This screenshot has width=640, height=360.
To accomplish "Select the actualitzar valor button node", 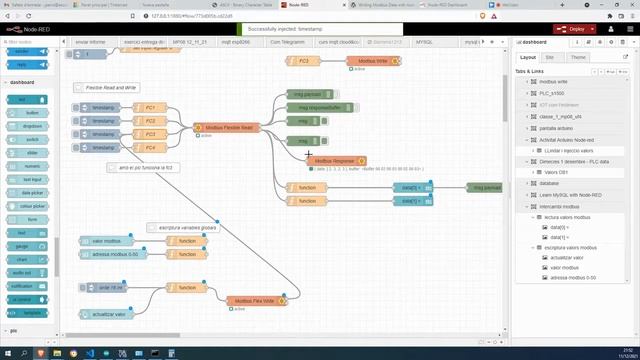I will coord(106,314).
